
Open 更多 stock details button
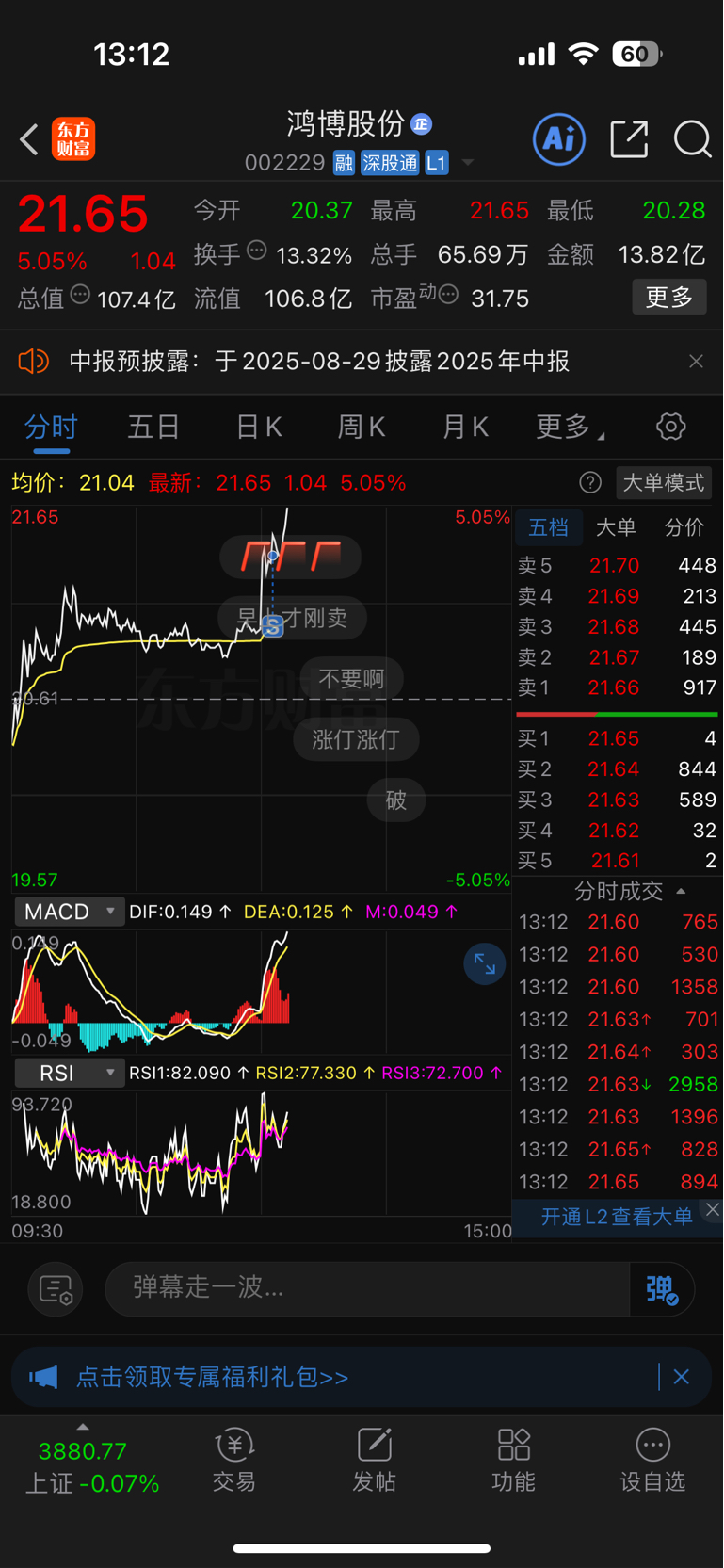(669, 298)
